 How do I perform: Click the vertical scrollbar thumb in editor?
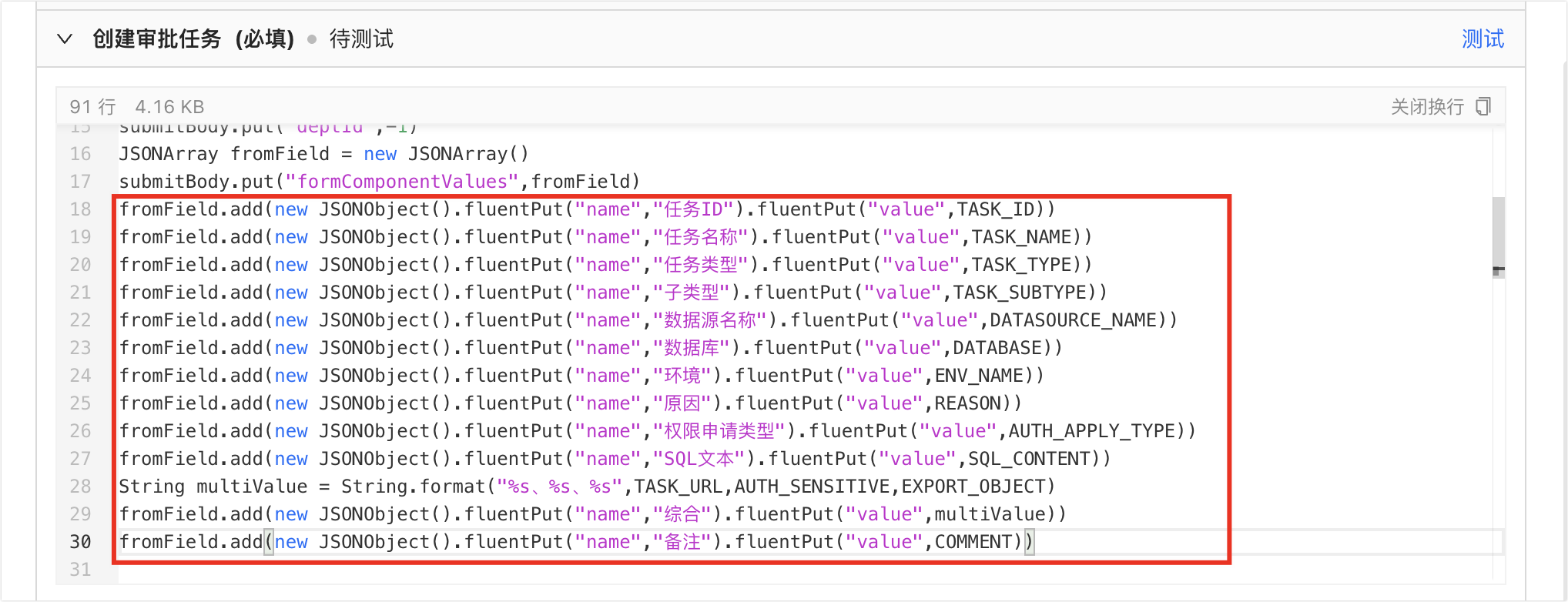tap(1498, 235)
